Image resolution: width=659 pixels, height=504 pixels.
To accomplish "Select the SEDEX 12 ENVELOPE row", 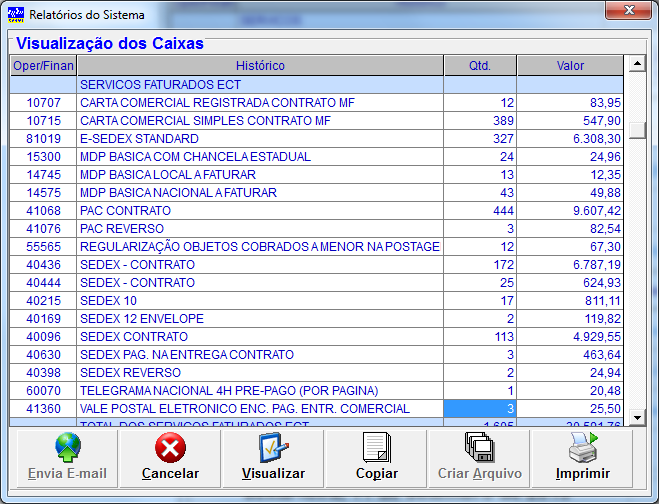I will 316,319.
